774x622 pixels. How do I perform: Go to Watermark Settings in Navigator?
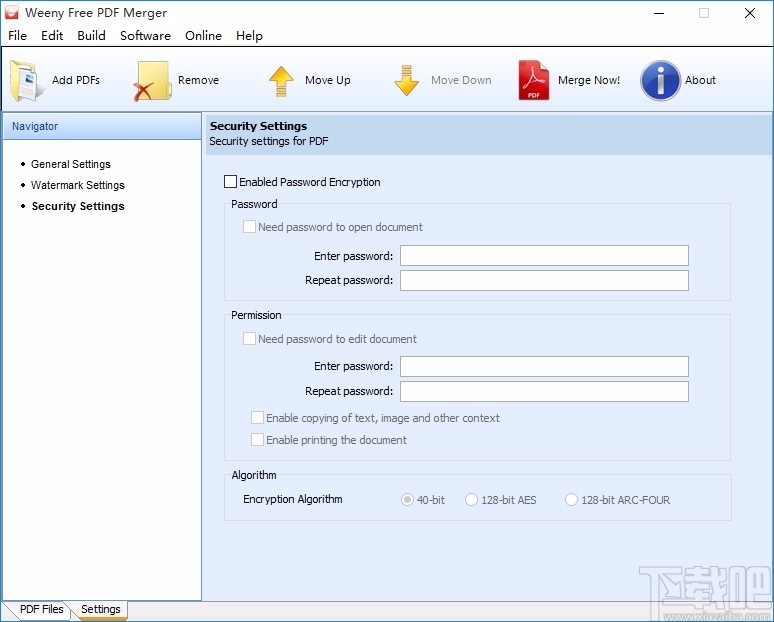(77, 185)
